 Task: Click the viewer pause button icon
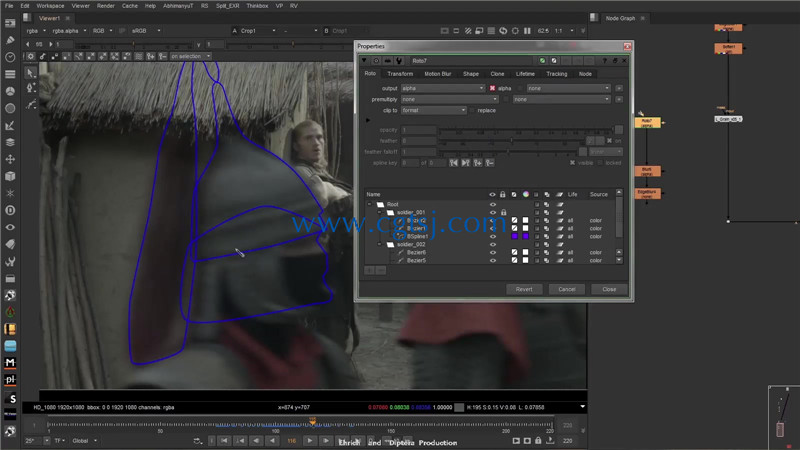point(527,31)
